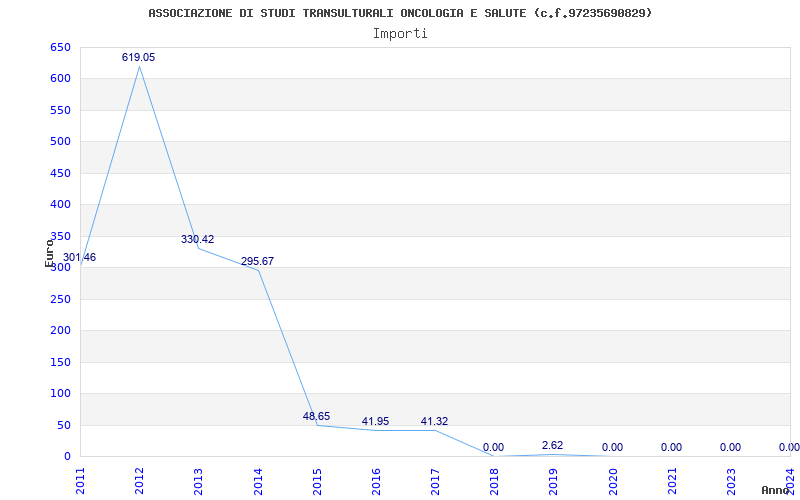Click the 330.42 data label
This screenshot has width=800, height=500.
point(197,239)
